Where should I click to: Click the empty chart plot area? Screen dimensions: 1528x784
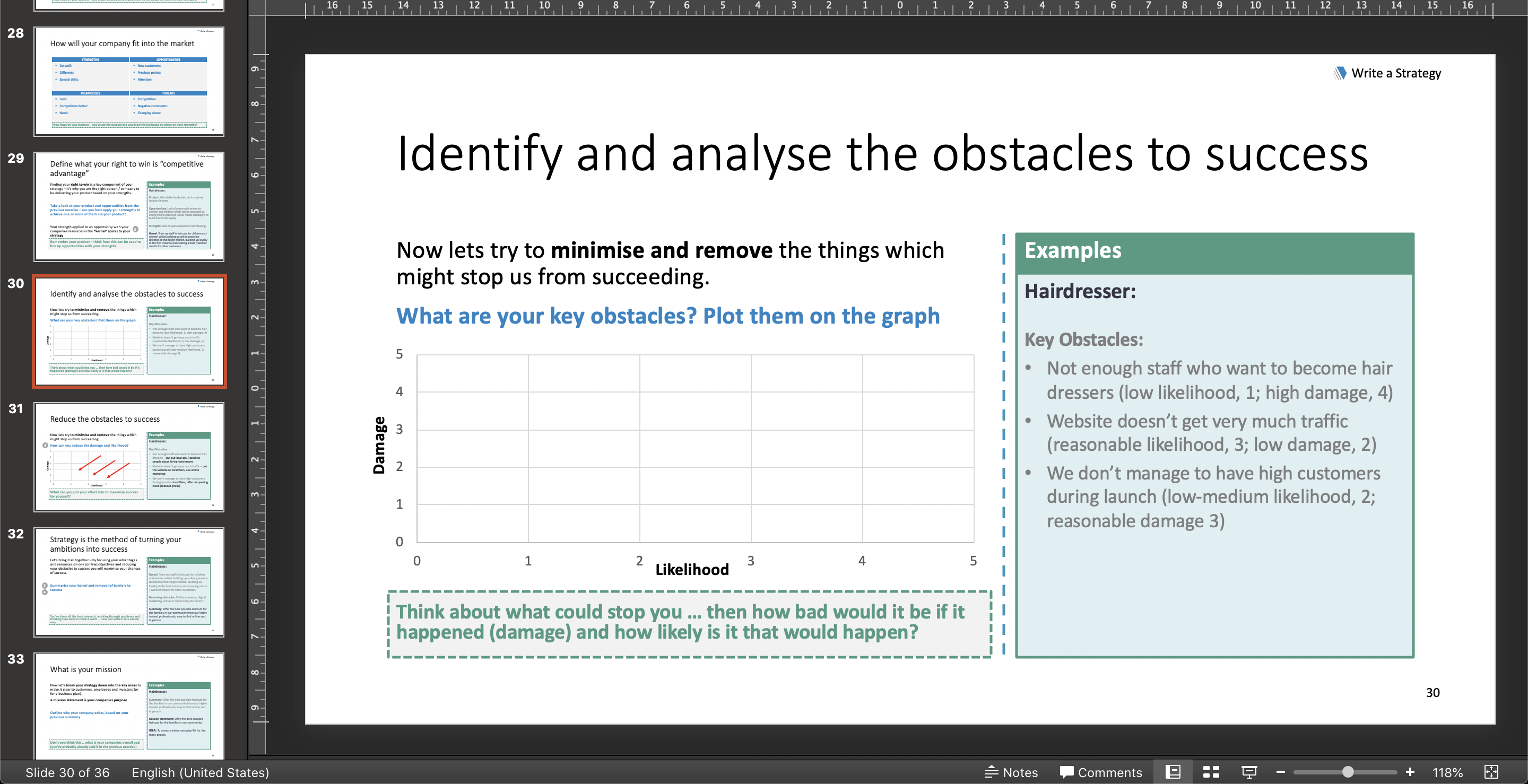pos(694,448)
